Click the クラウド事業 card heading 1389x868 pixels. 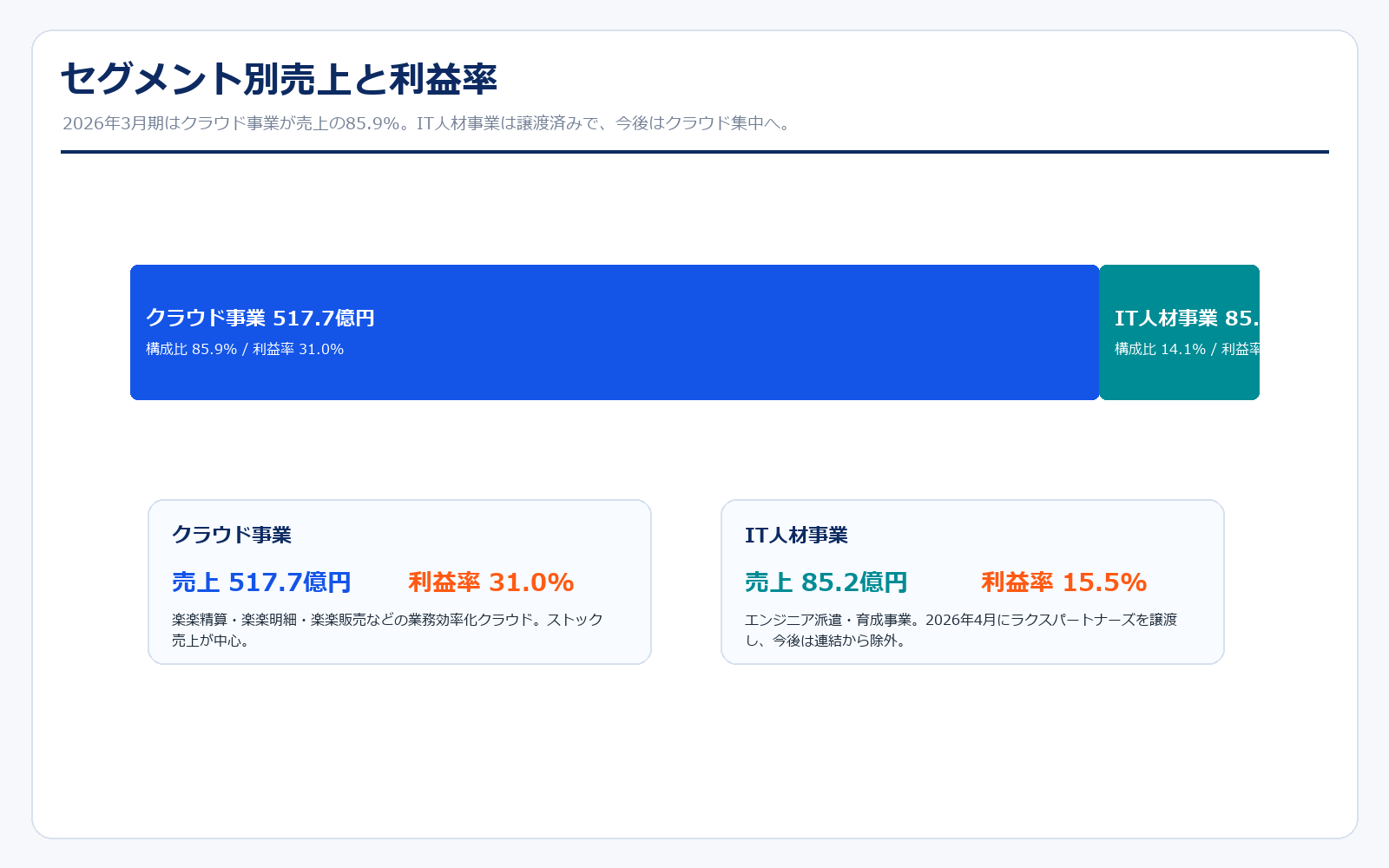pos(232,535)
